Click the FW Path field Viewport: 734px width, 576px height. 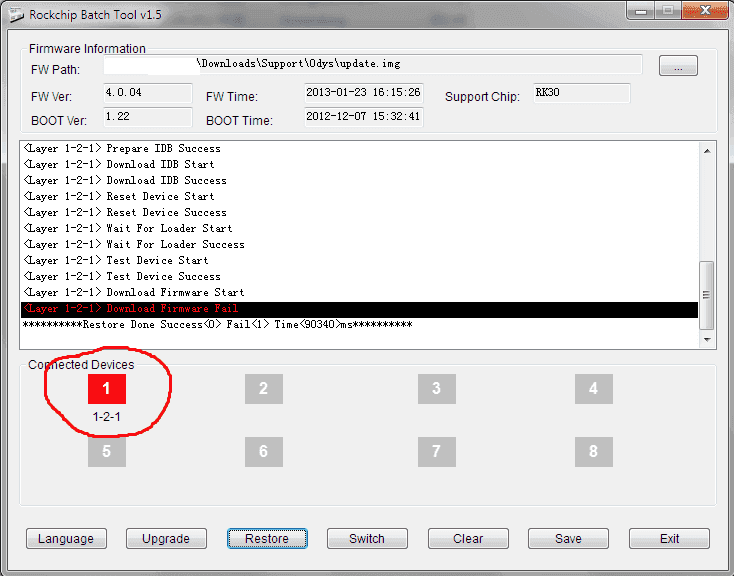tap(373, 64)
